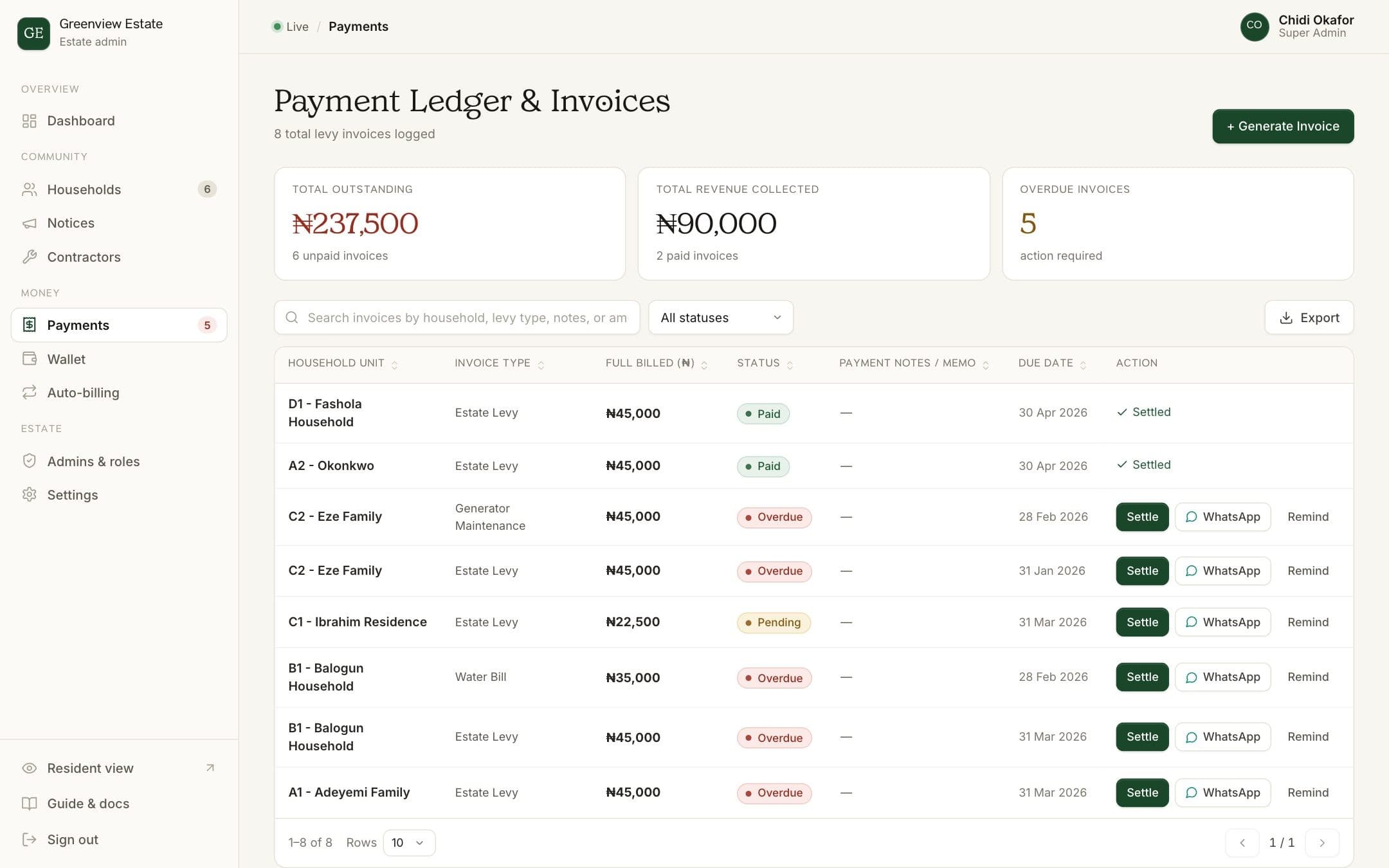Click the Auto-billing repeat icon

29,392
